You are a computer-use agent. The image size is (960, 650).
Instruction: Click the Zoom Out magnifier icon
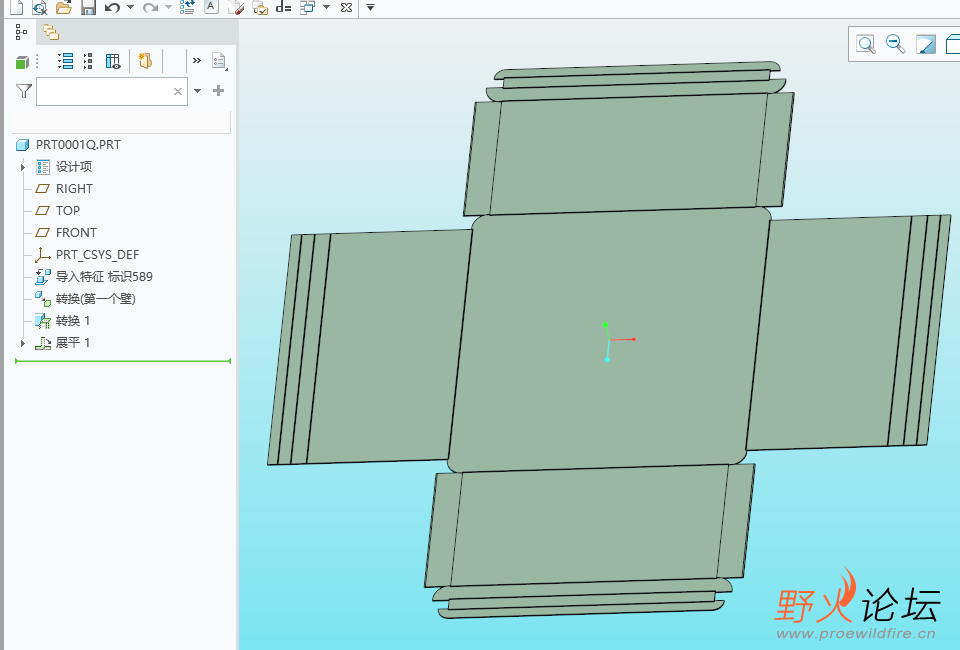coord(896,44)
